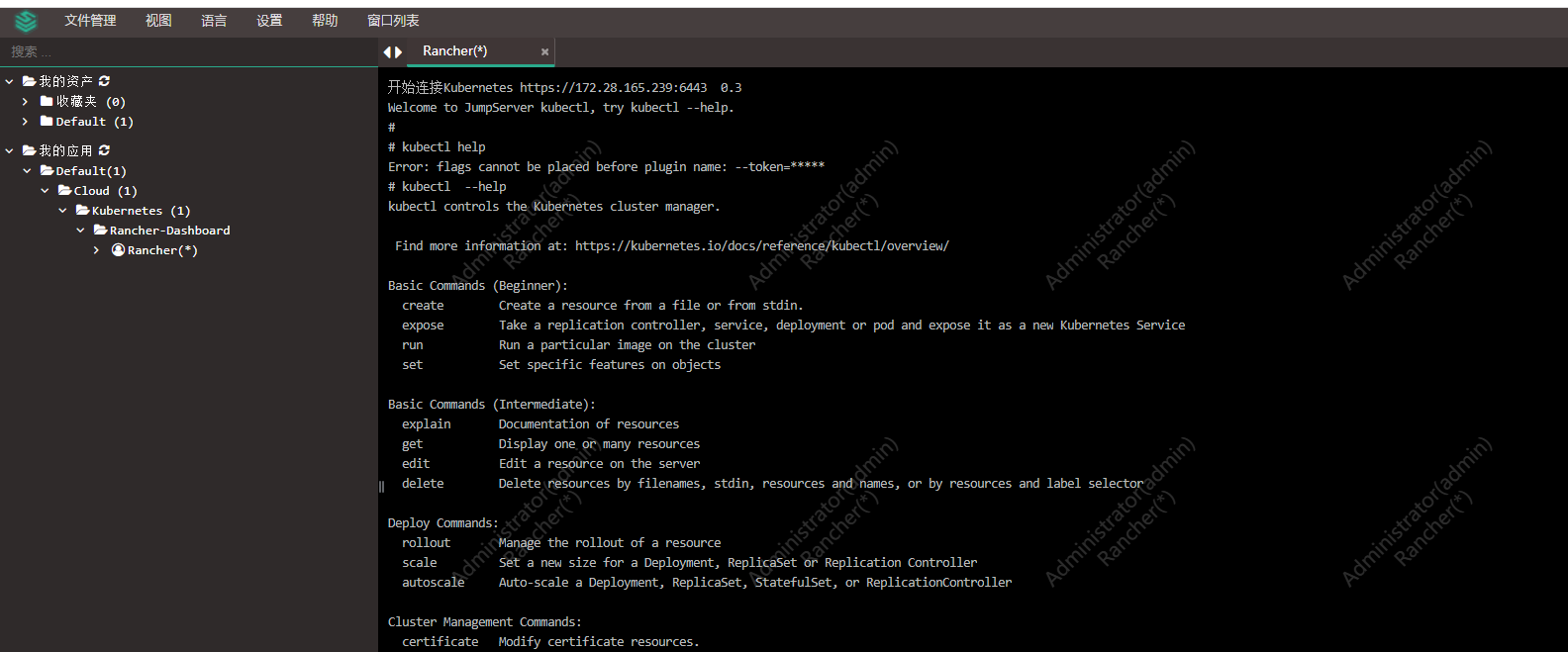Click the 'explain' command text
1568x652 pixels.
pyautogui.click(x=426, y=424)
